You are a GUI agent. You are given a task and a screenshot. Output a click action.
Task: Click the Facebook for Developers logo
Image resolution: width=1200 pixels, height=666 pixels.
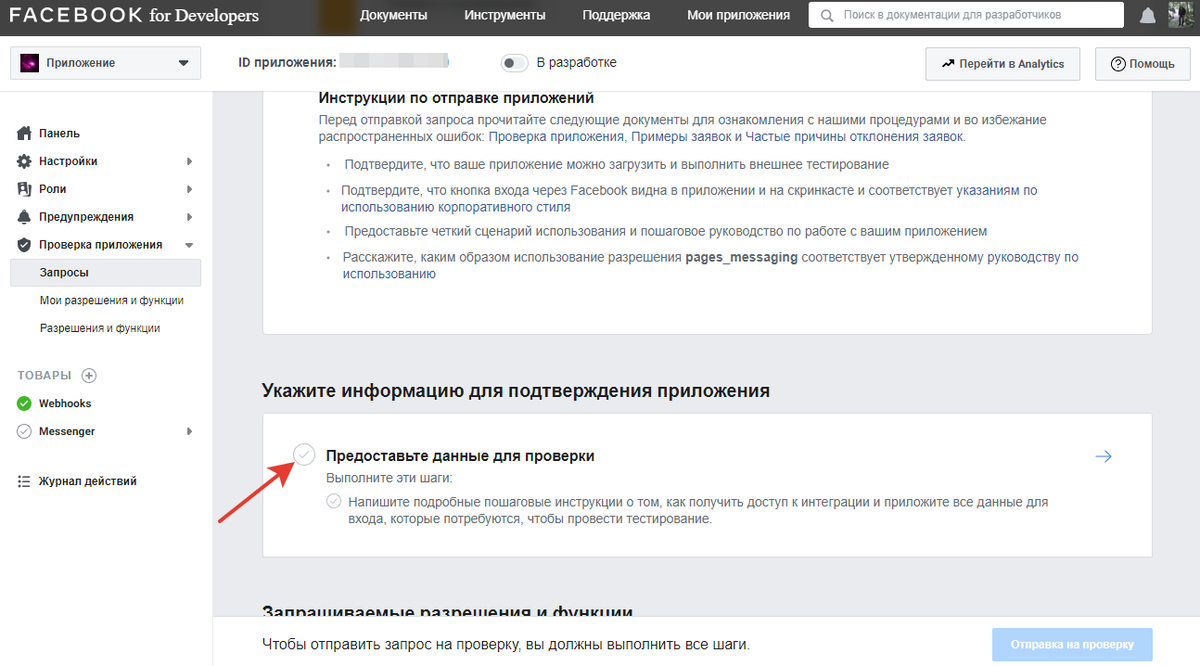(x=134, y=15)
